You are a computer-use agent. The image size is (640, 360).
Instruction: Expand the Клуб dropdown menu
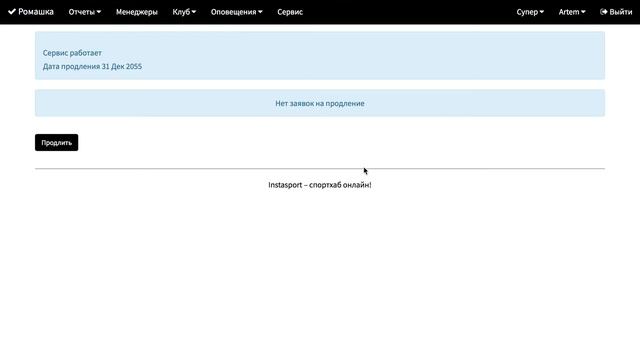click(184, 12)
